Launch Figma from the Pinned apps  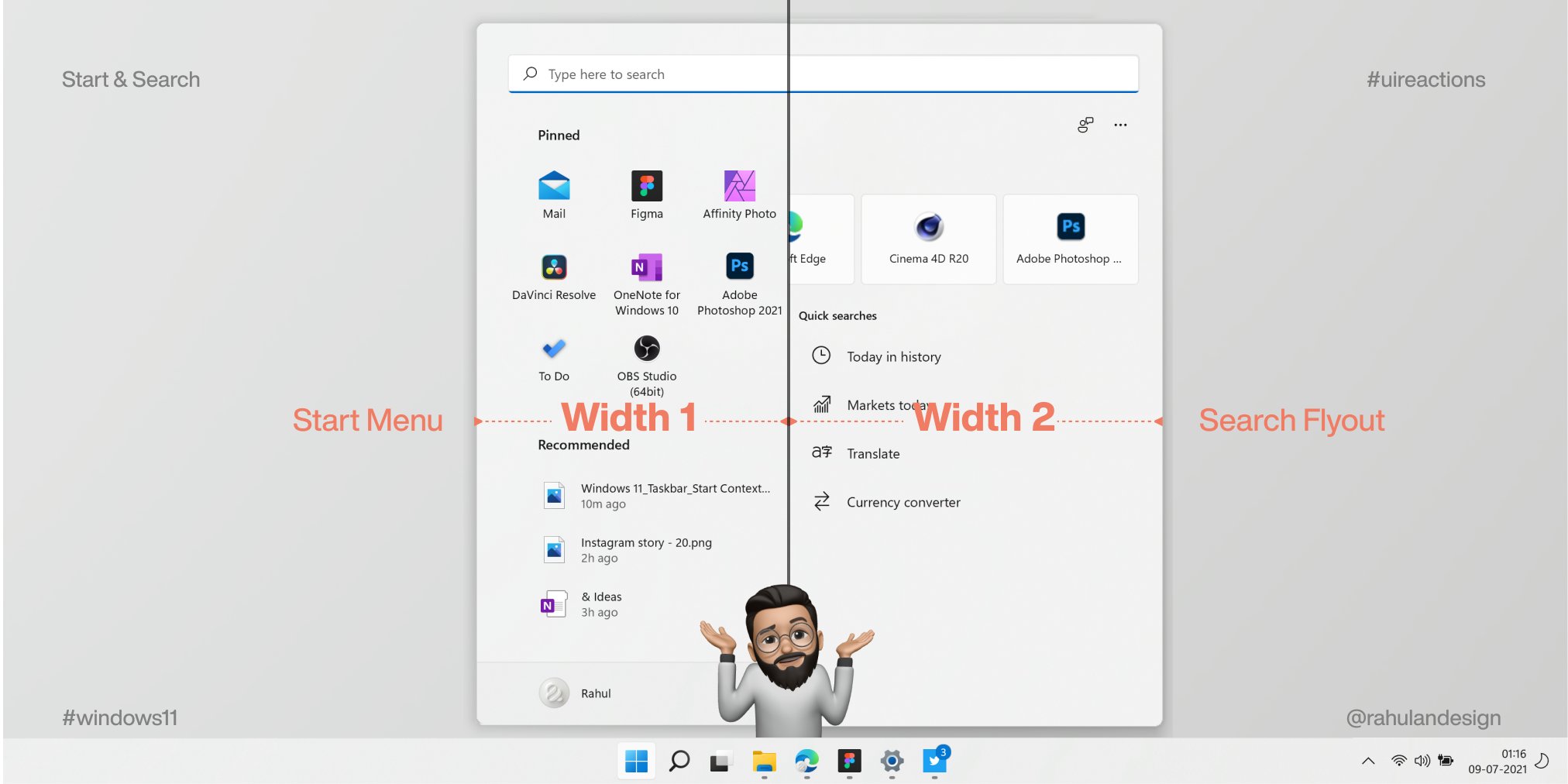tap(647, 195)
